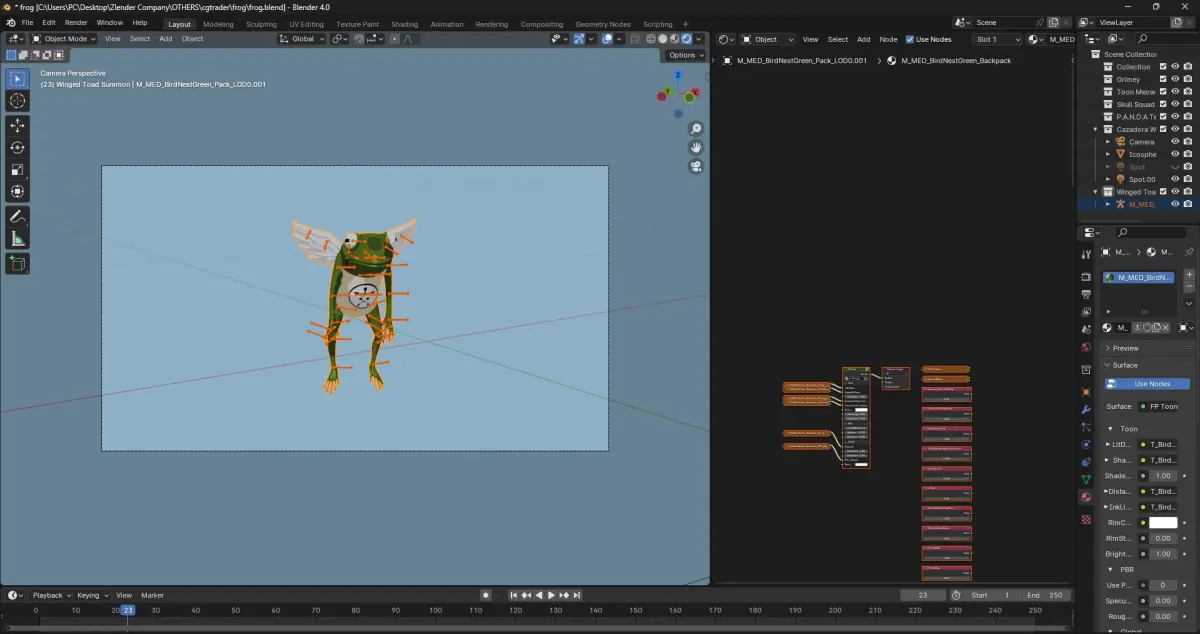Open the Slot 1 material slot dropdown
Screen dimensions: 1200x634
click(x=997, y=39)
